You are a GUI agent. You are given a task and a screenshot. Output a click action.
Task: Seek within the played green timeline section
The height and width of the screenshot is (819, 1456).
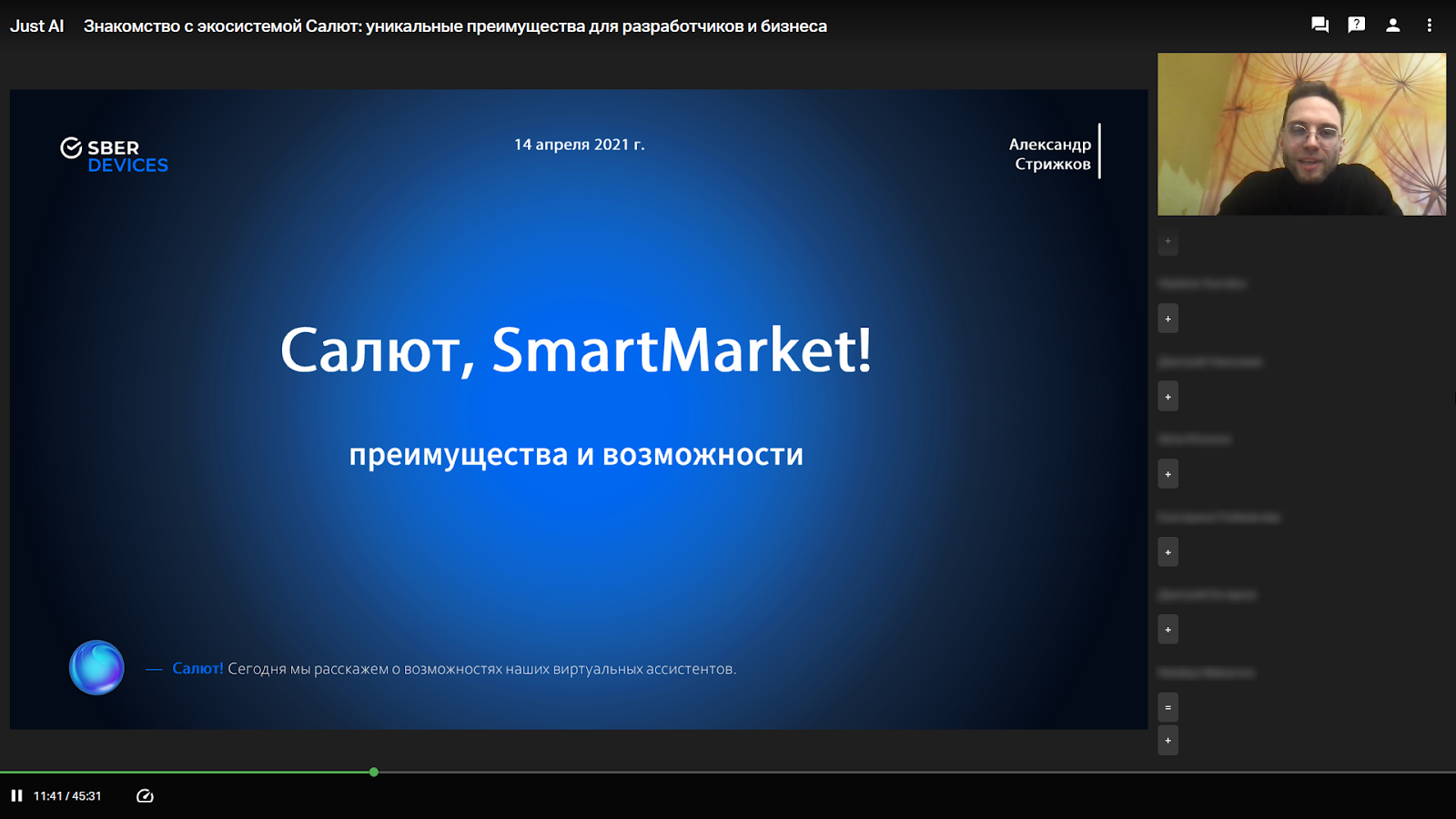pyautogui.click(x=185, y=772)
